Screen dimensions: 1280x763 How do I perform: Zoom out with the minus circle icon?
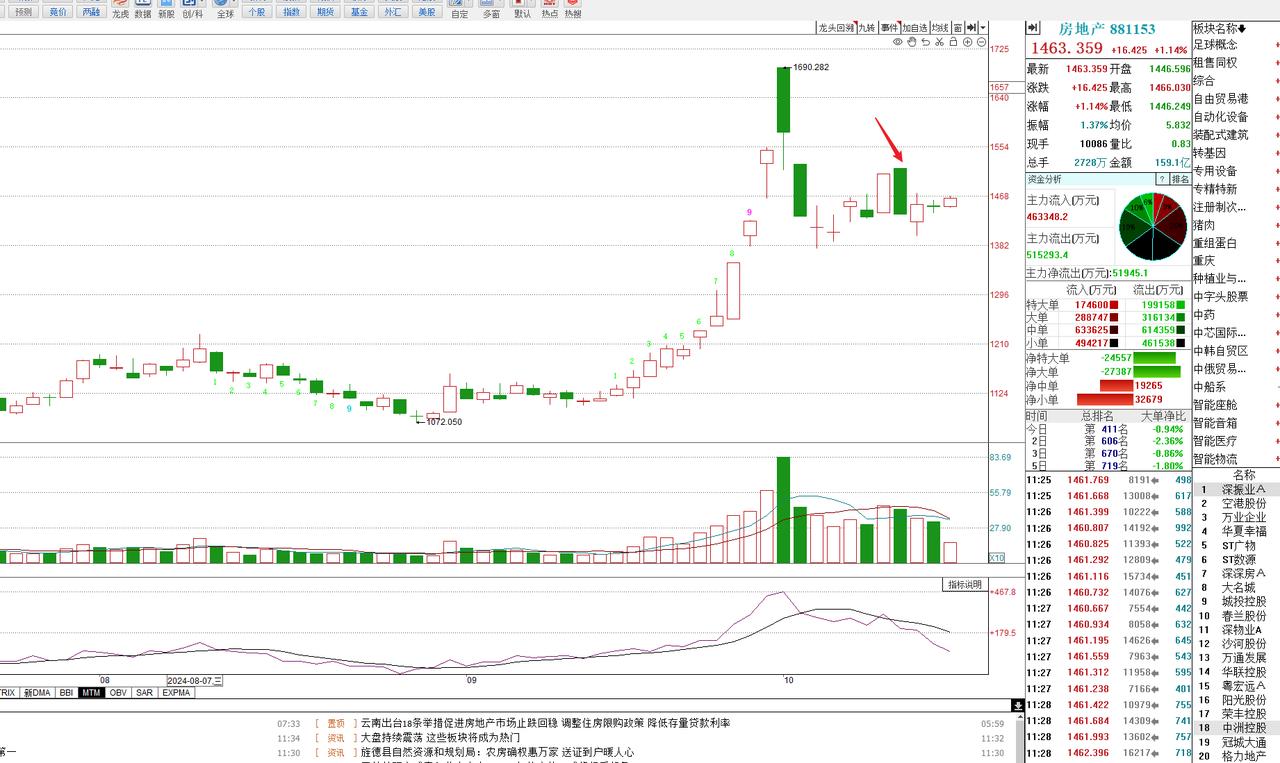pos(981,42)
